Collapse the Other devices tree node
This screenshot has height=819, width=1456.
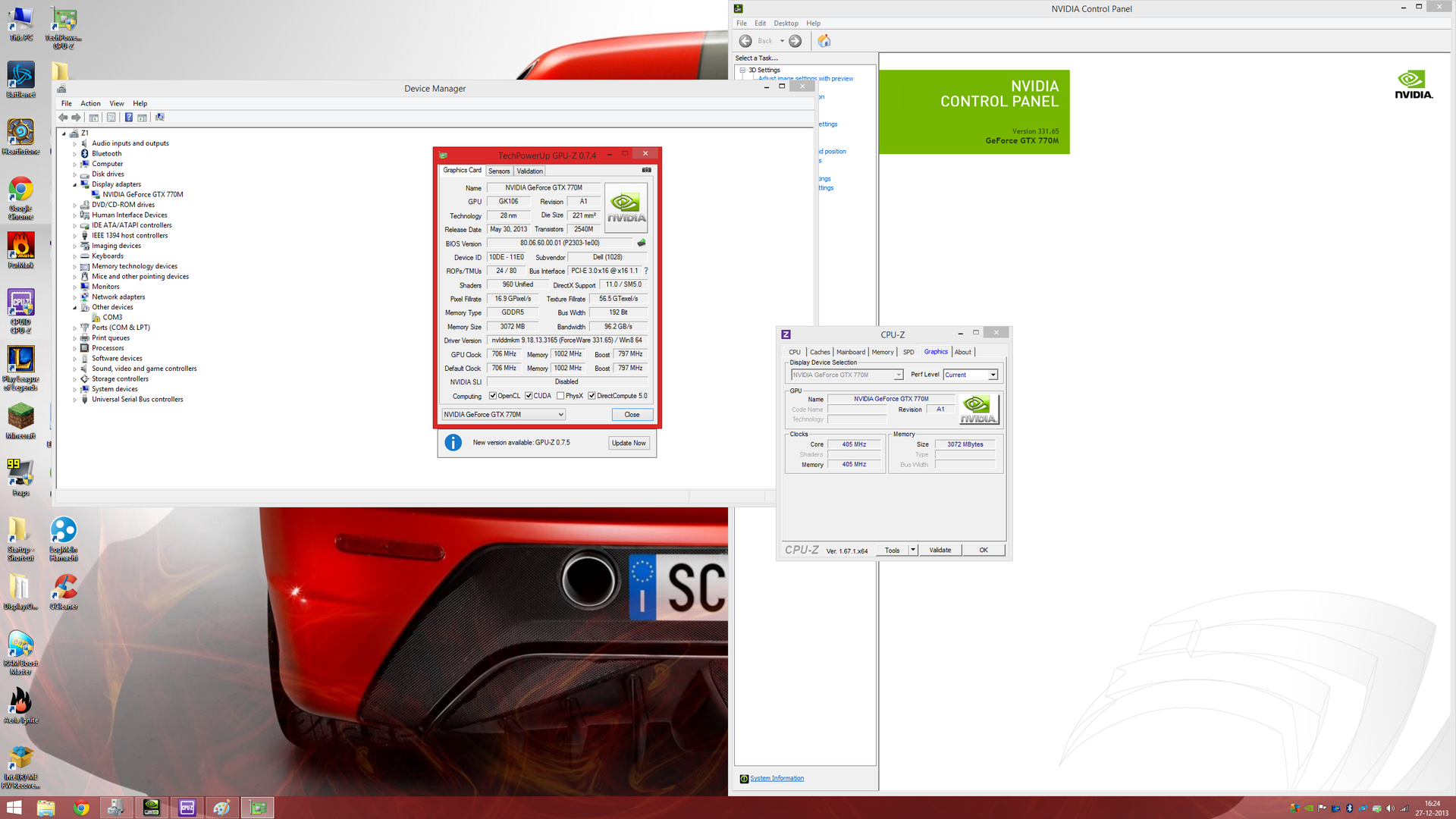coord(75,307)
